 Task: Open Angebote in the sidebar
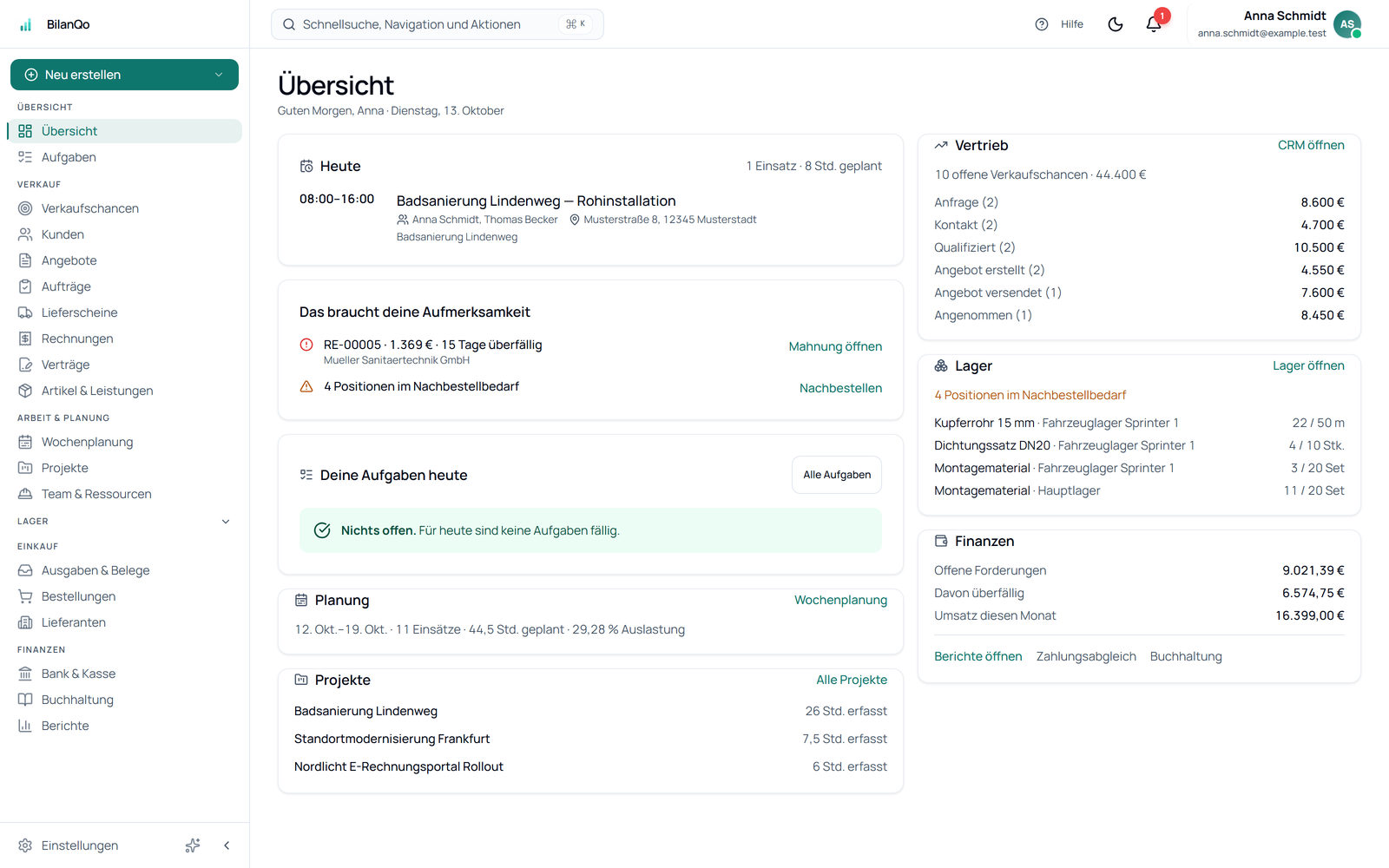[124, 260]
